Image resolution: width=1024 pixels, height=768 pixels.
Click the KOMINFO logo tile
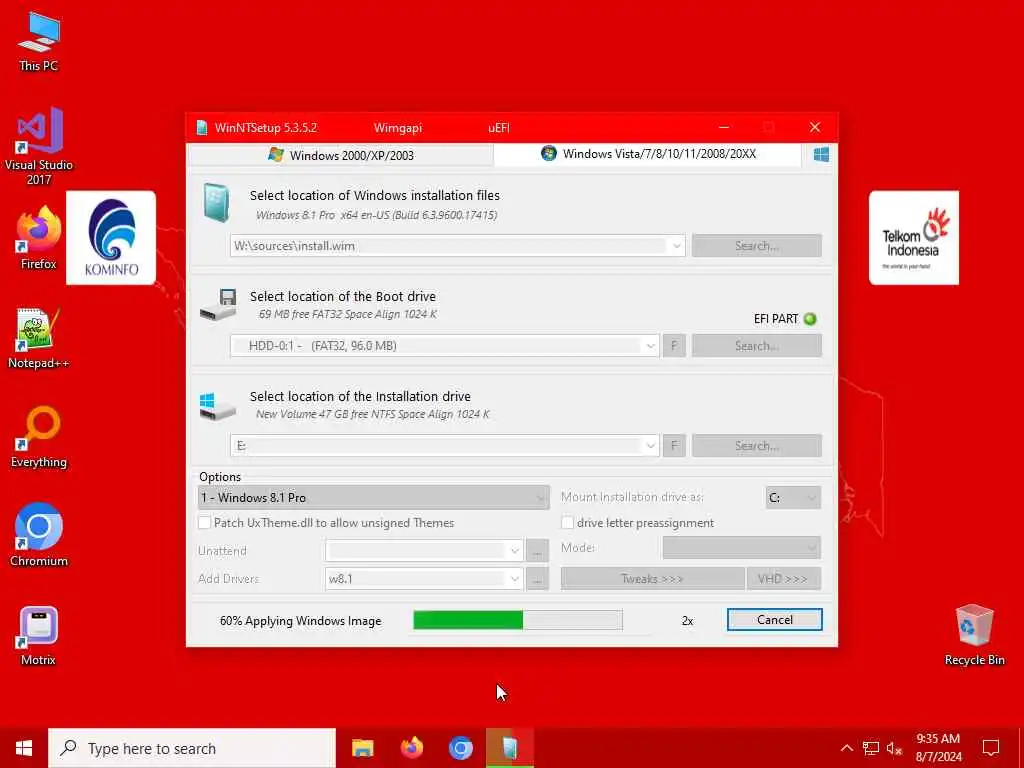click(x=111, y=238)
